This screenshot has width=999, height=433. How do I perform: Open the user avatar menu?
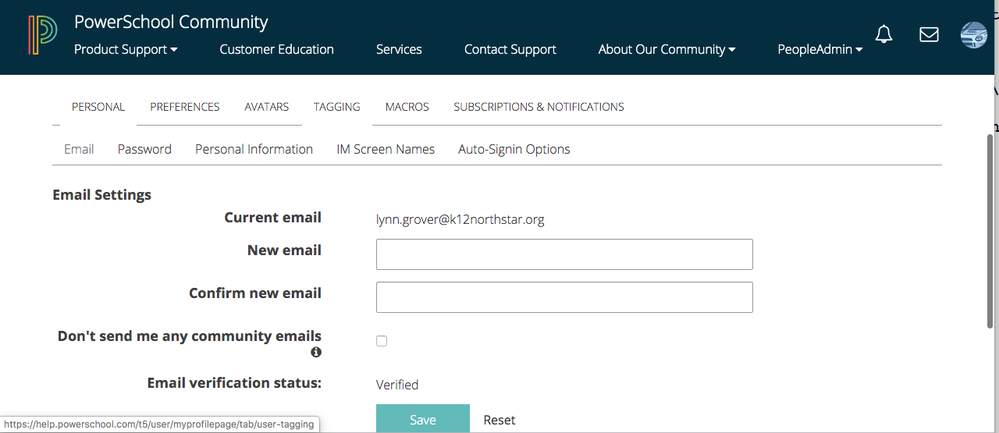coord(974,34)
